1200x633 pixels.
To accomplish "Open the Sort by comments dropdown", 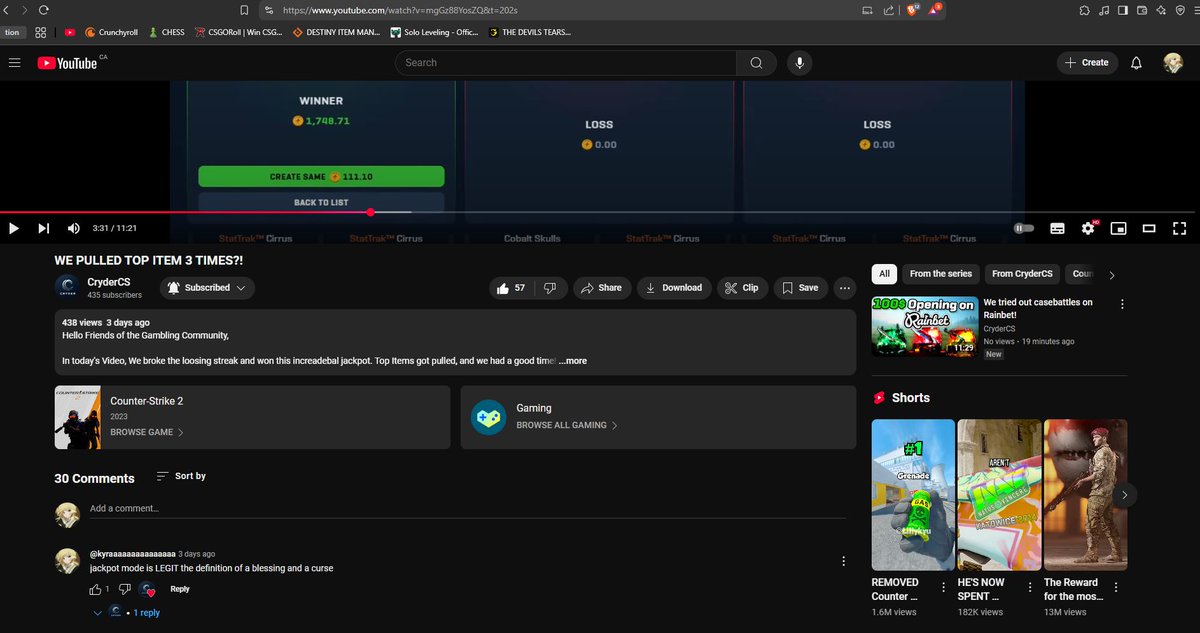I will pyautogui.click(x=182, y=476).
